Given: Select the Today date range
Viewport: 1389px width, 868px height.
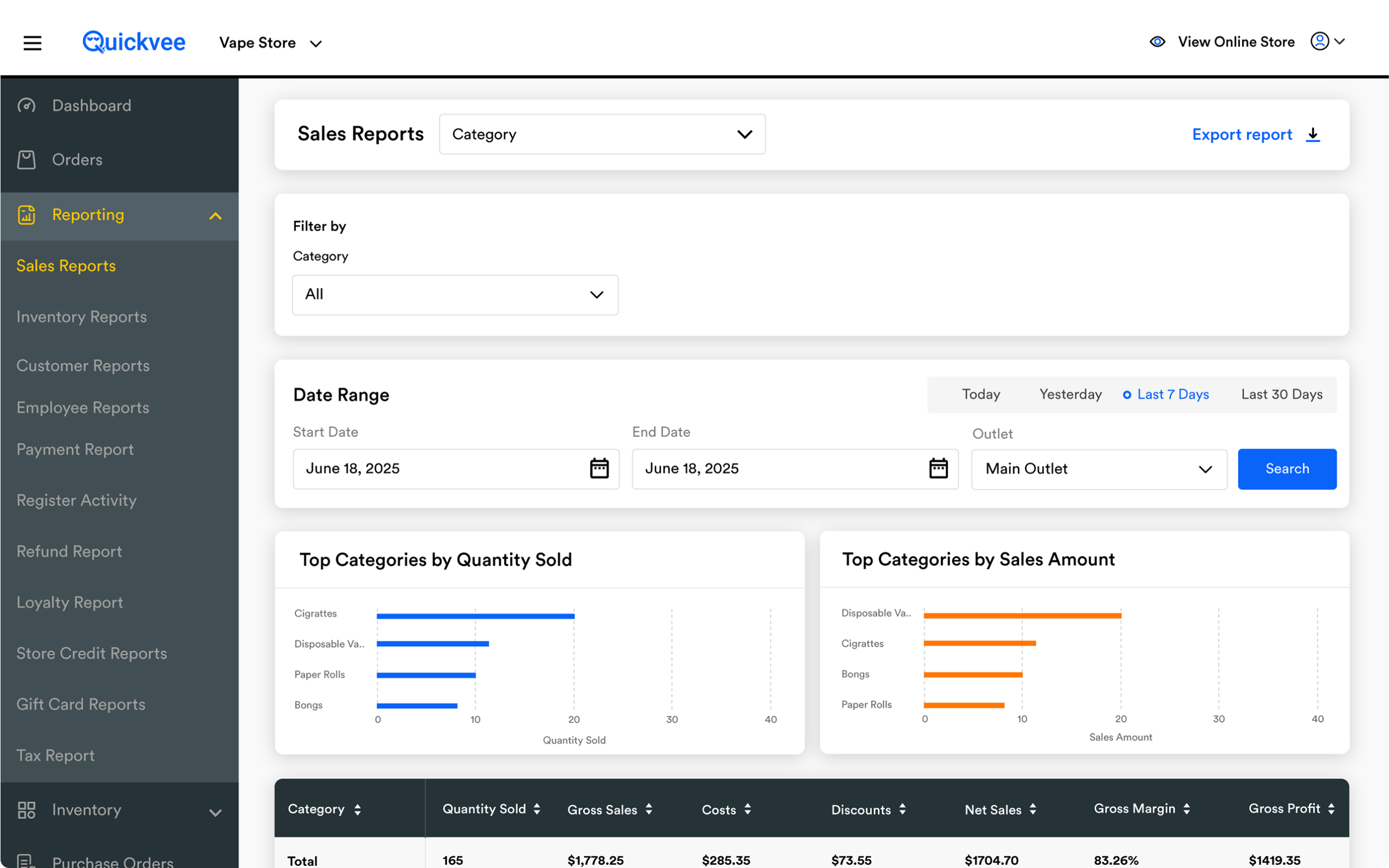Looking at the screenshot, I should click(x=981, y=394).
